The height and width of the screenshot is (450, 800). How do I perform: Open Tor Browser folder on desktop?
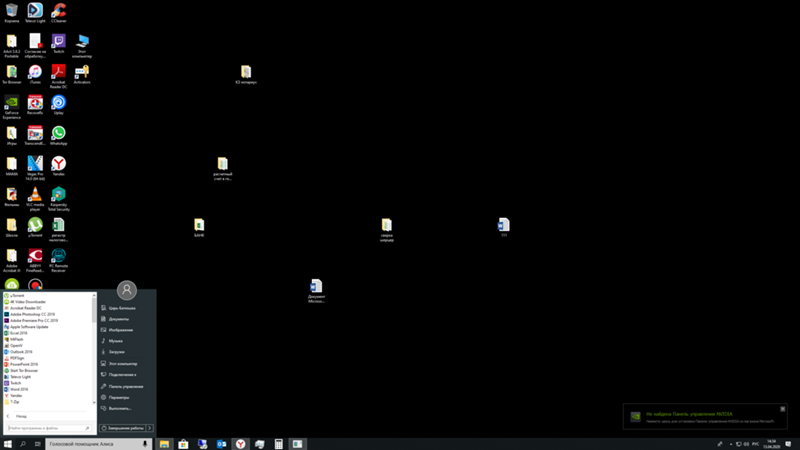[x=12, y=74]
